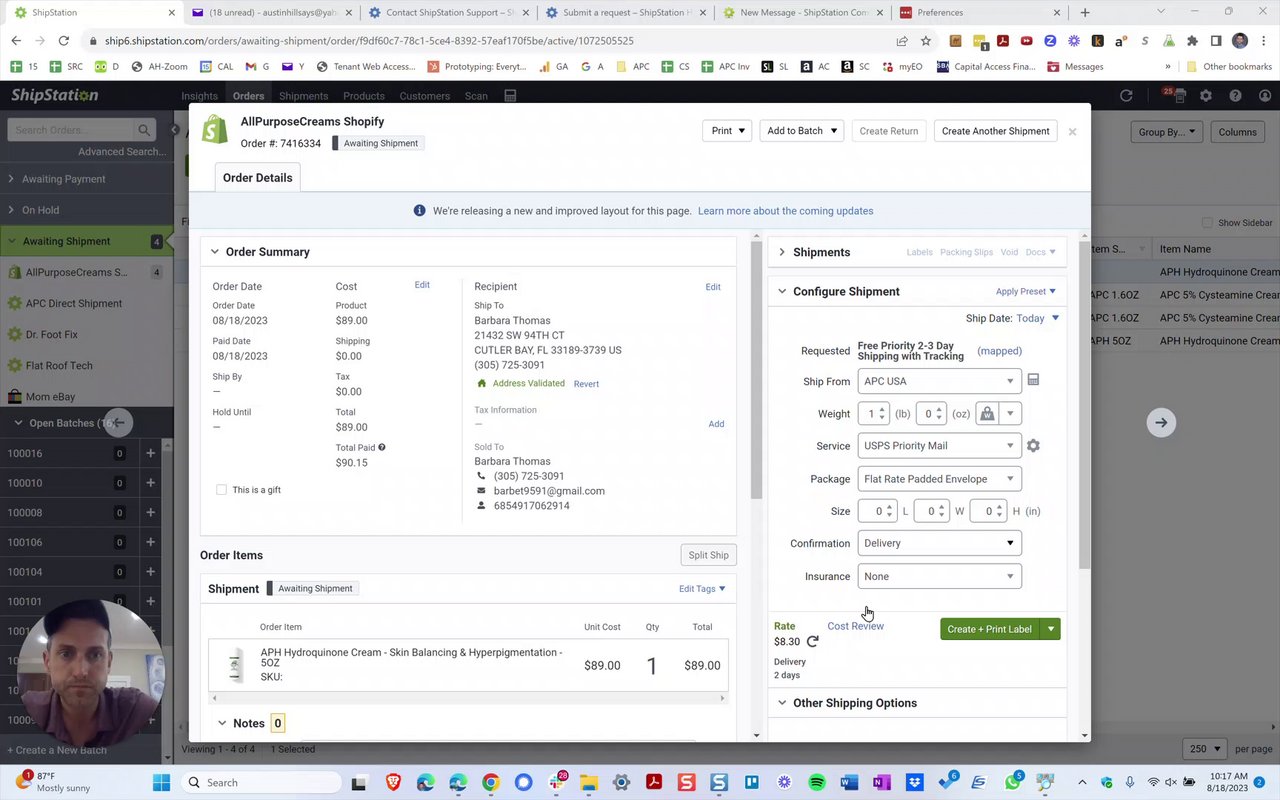Click the weight scale icon button
The image size is (1280, 800).
(987, 414)
